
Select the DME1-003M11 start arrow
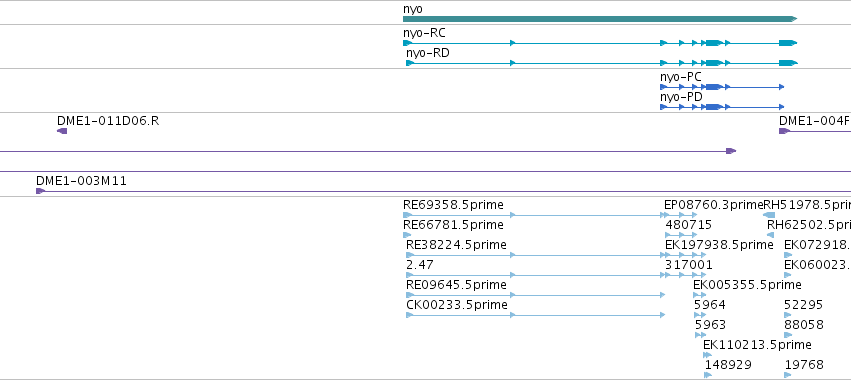coord(40,191)
